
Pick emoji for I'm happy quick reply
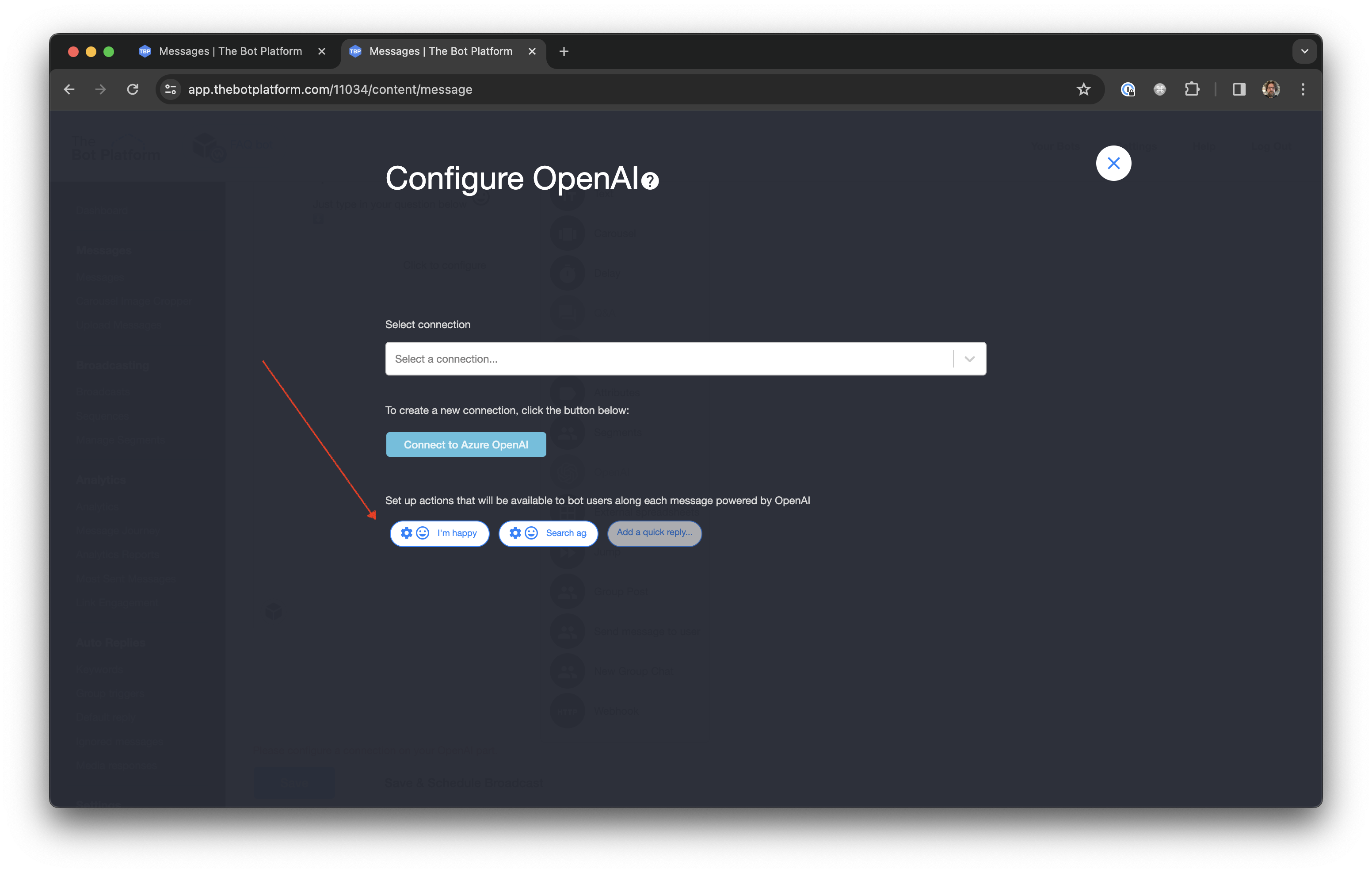(x=422, y=532)
